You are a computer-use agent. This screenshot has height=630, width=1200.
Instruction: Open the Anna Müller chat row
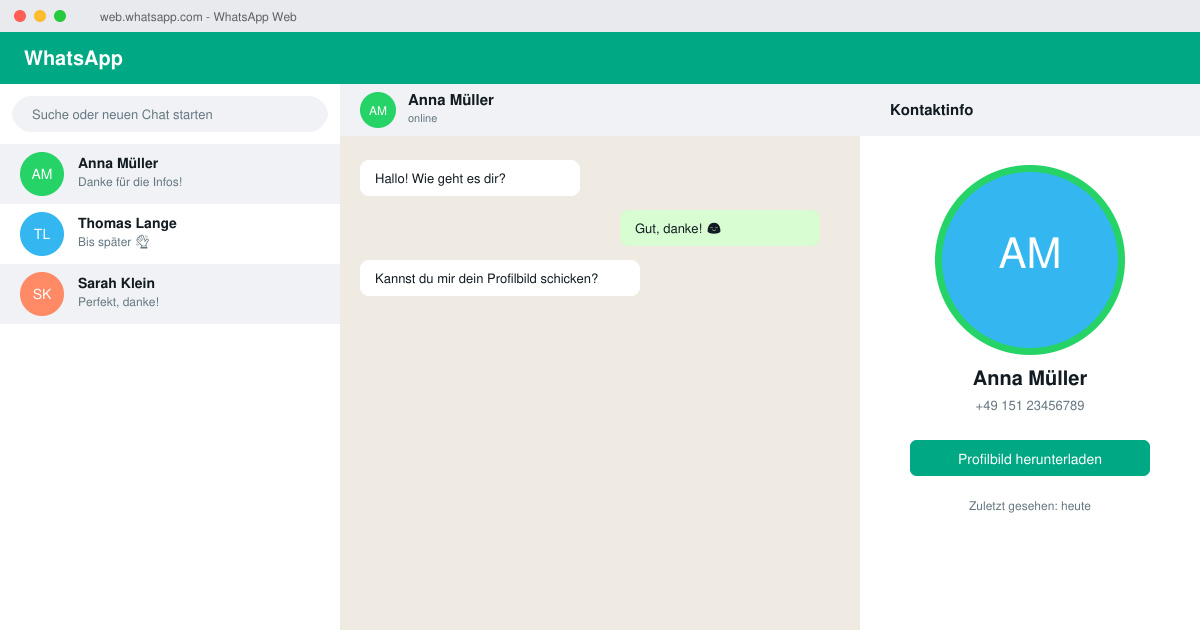click(x=170, y=174)
